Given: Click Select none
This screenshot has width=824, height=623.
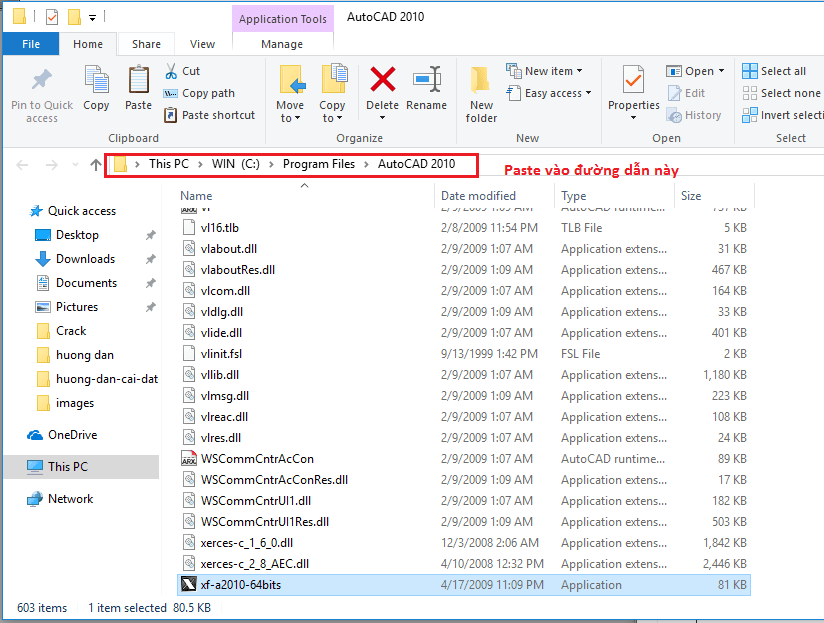Looking at the screenshot, I should coord(781,93).
